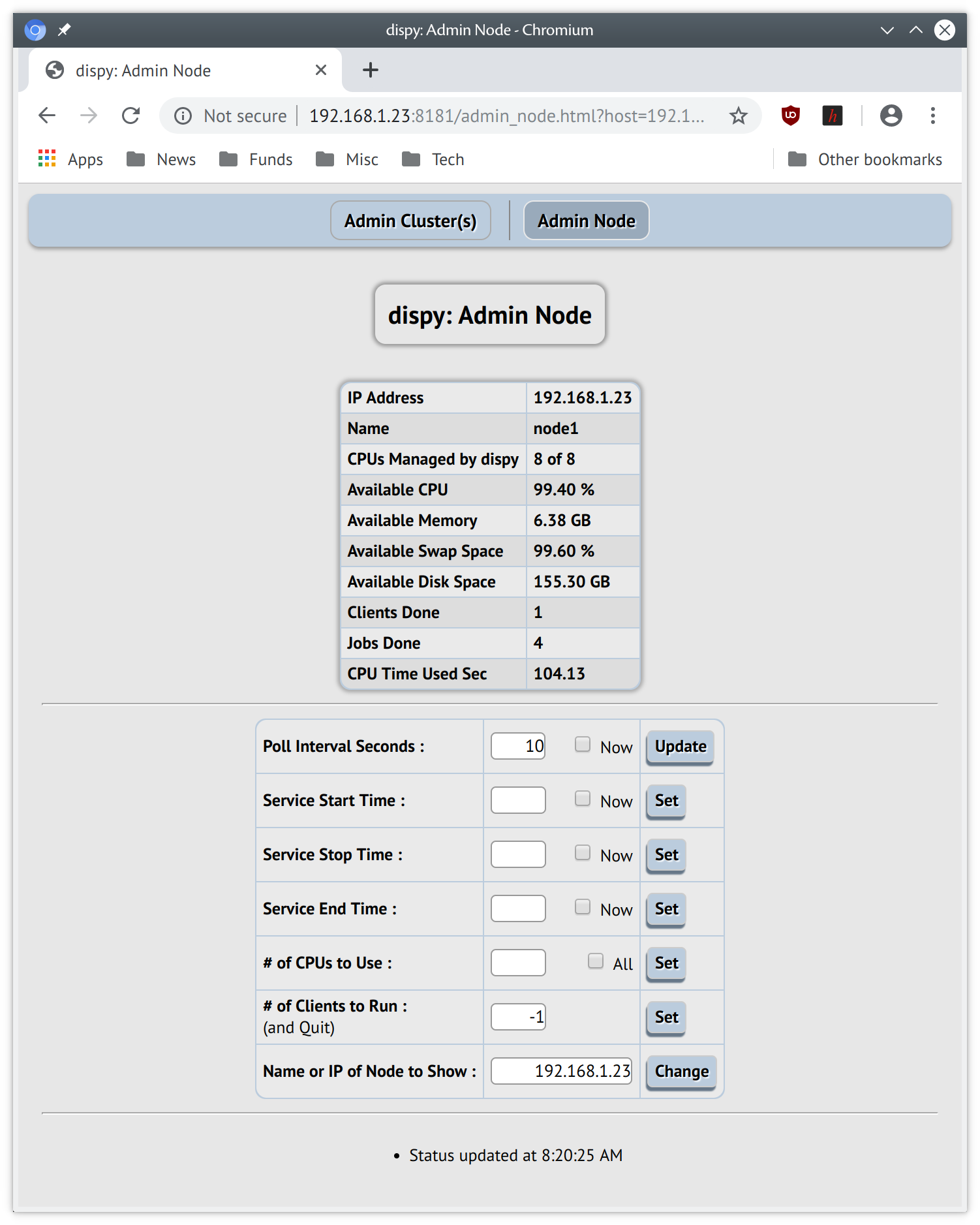Open the uBlock Origin extension
Screen dimensions: 980x1225
tap(790, 116)
